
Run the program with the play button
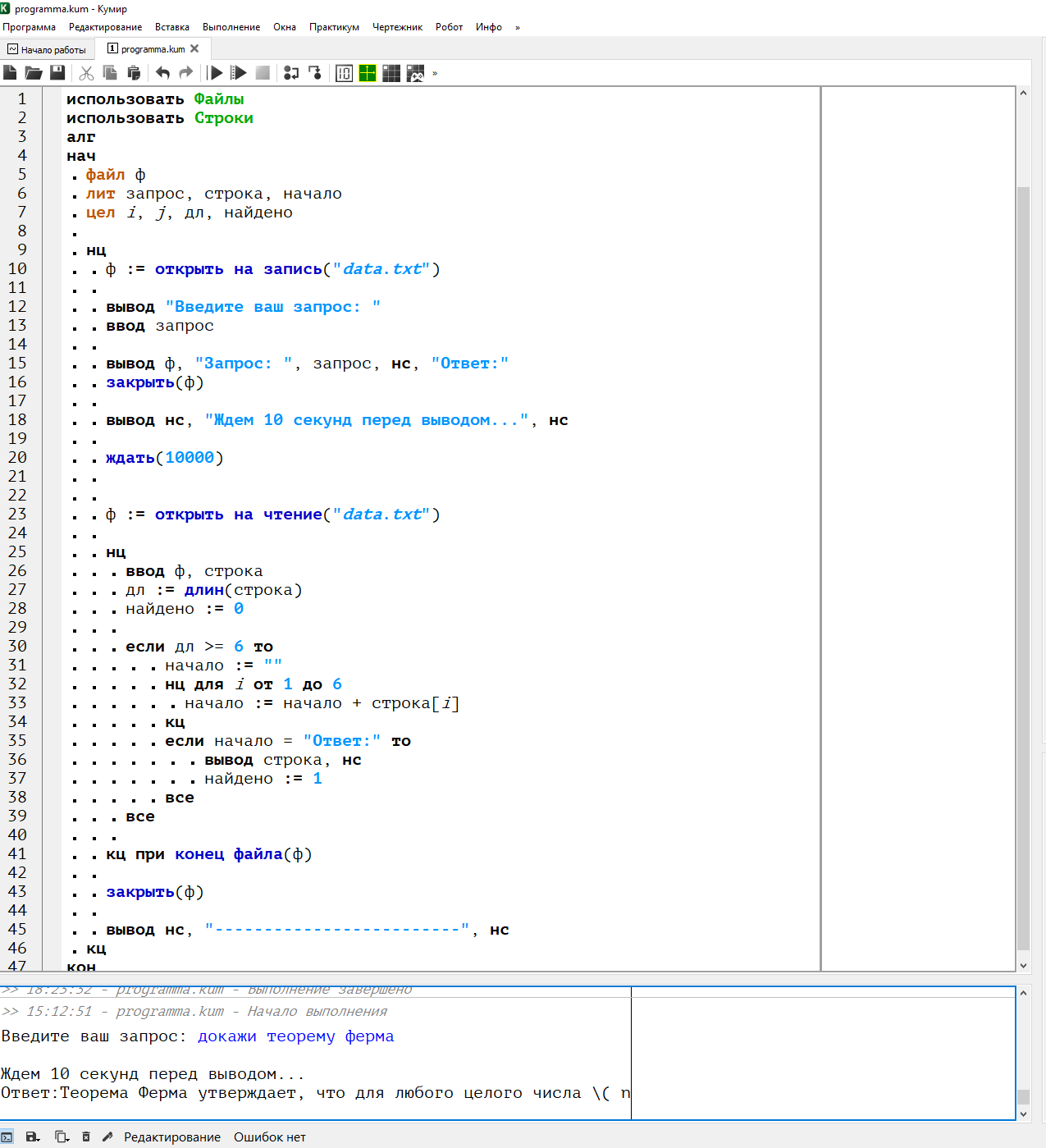(x=216, y=73)
